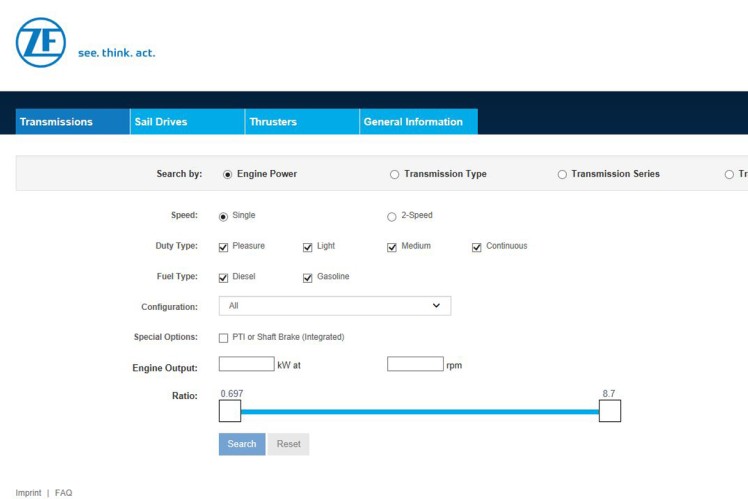The image size is (748, 499).
Task: Select Transmission Type search option
Action: (395, 175)
